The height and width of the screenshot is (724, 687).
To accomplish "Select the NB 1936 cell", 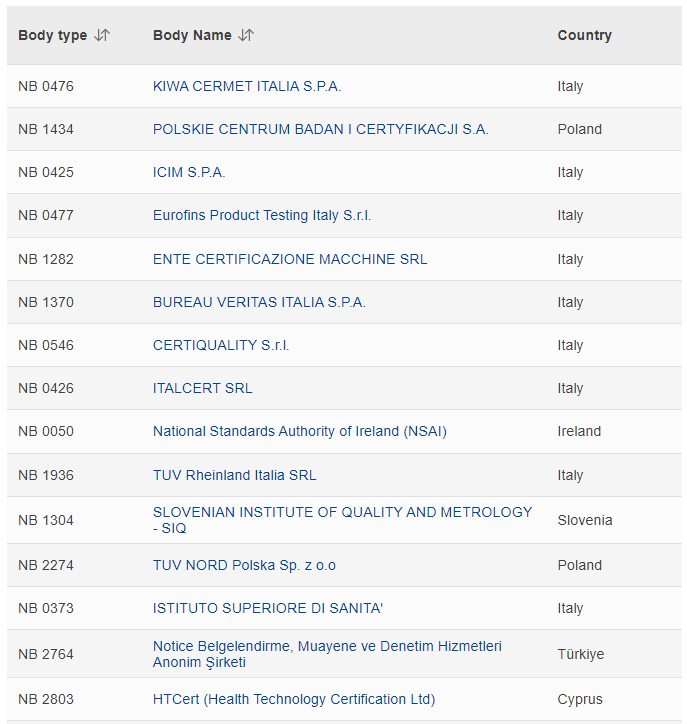I will 46,475.
